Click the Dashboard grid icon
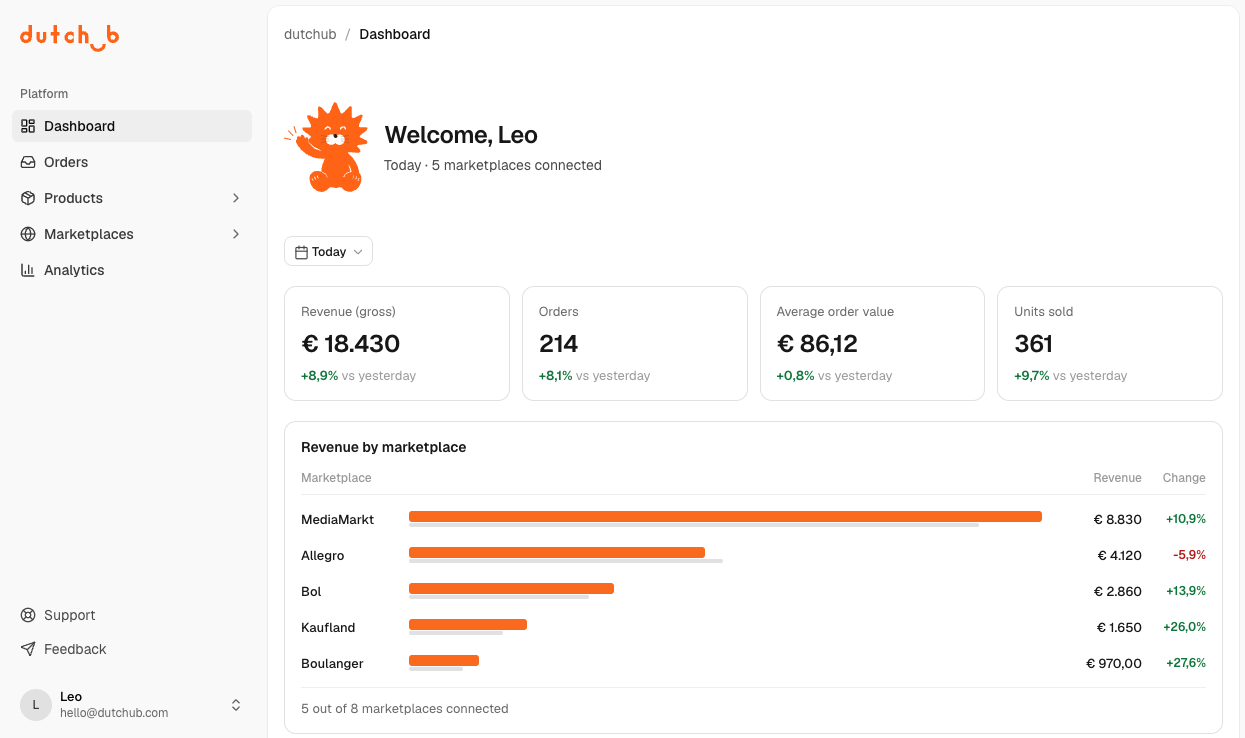1245x738 pixels. tap(28, 126)
